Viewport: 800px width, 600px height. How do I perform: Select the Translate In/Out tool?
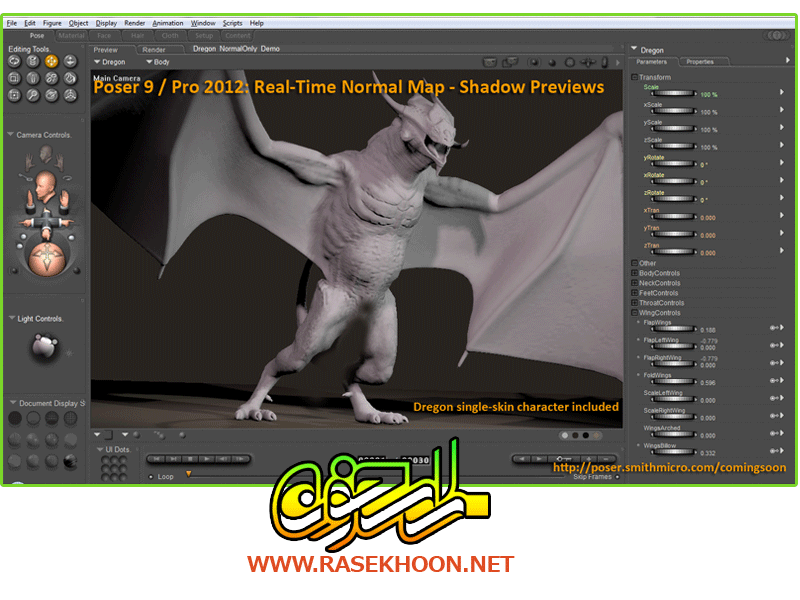pos(70,61)
